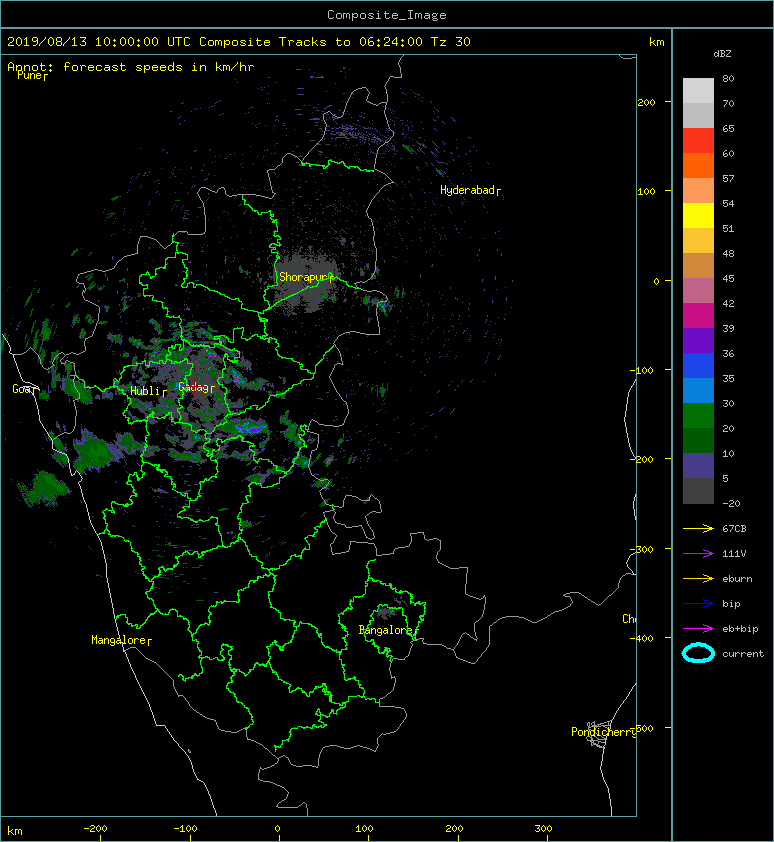
Task: Click the '100' tick on vertical axis
Action: tap(646, 191)
